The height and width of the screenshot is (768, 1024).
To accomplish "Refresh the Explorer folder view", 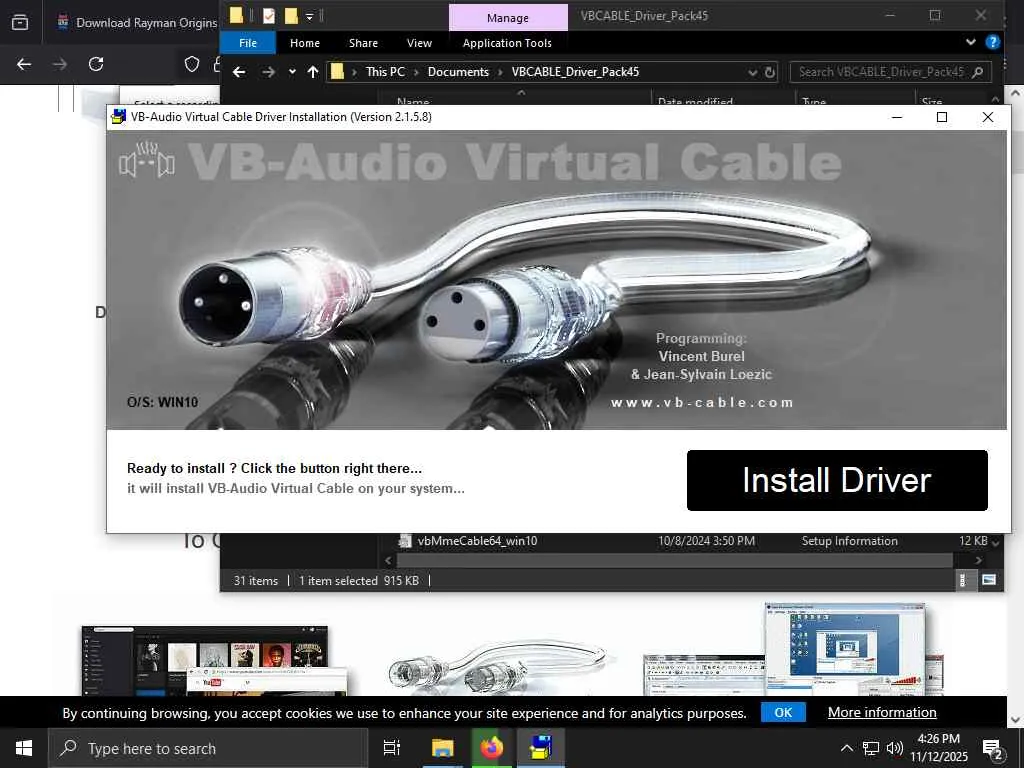I will coord(770,72).
